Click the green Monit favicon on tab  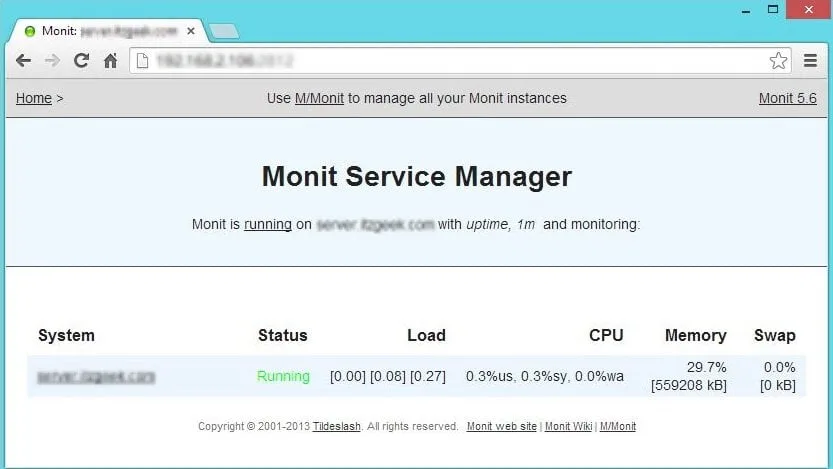point(30,31)
